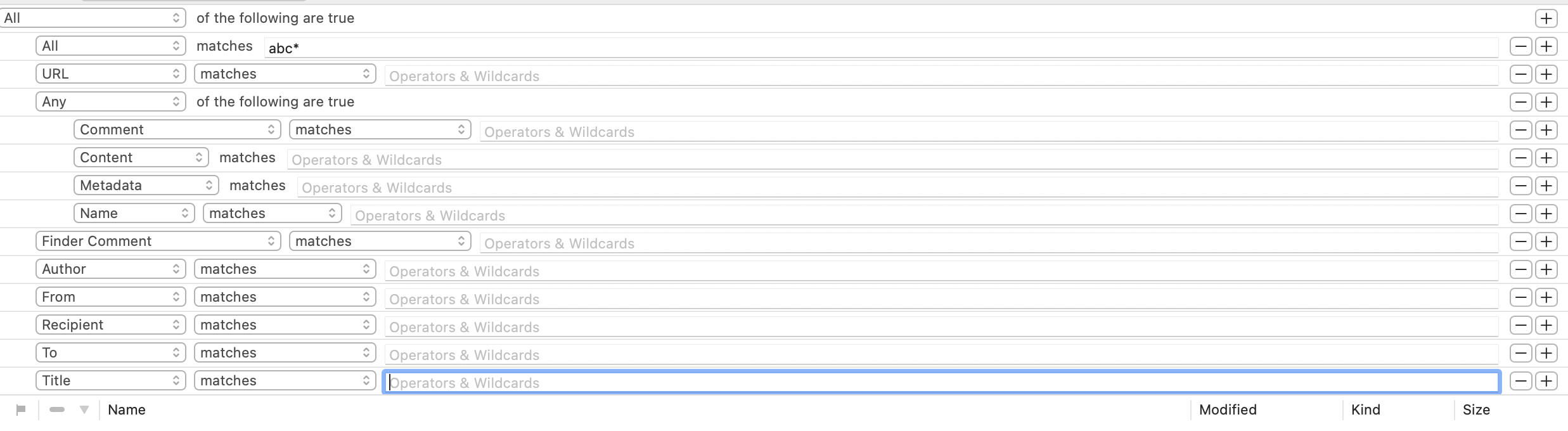
Task: Open the top-level All conjunction dropdown
Action: point(93,18)
